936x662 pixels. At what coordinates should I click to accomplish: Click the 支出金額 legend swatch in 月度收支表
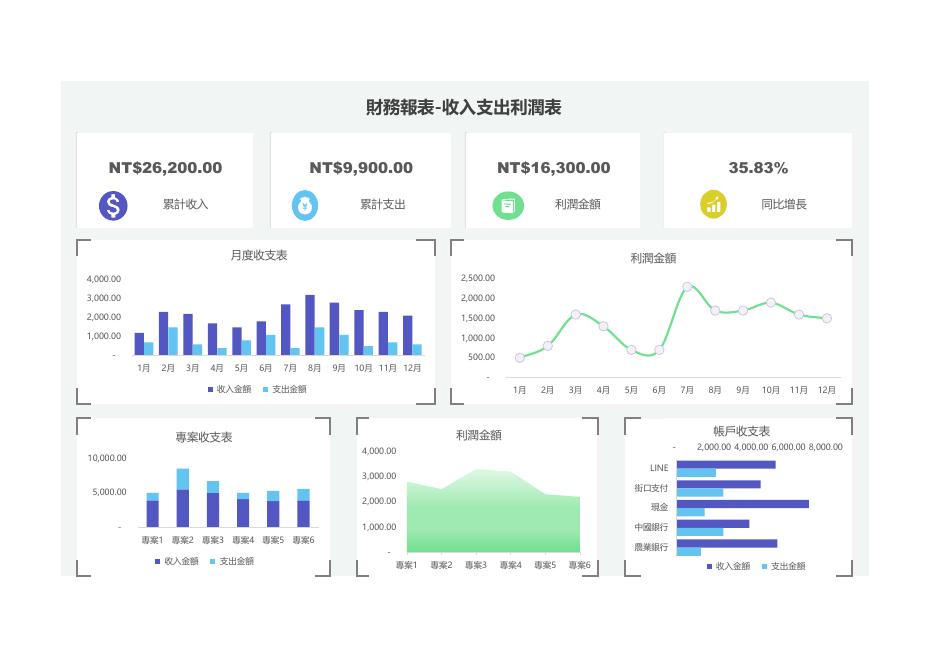point(266,389)
